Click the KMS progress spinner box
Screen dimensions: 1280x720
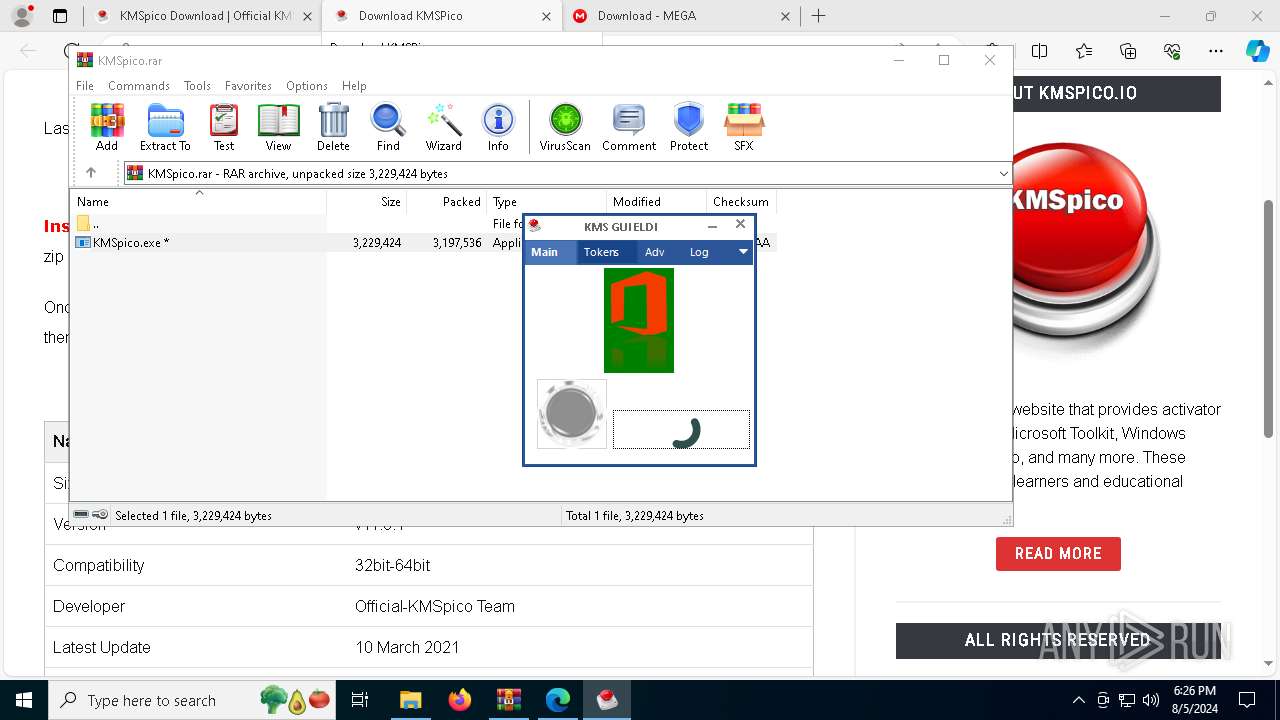(681, 430)
